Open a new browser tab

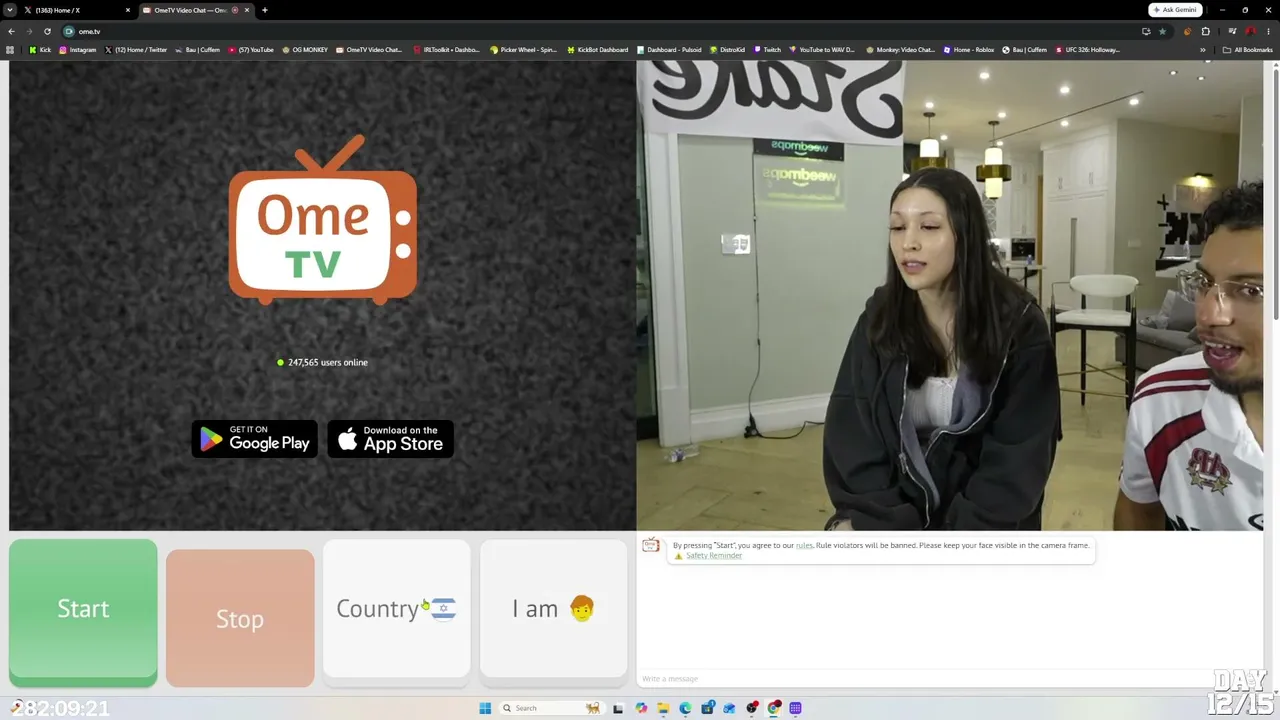[264, 10]
